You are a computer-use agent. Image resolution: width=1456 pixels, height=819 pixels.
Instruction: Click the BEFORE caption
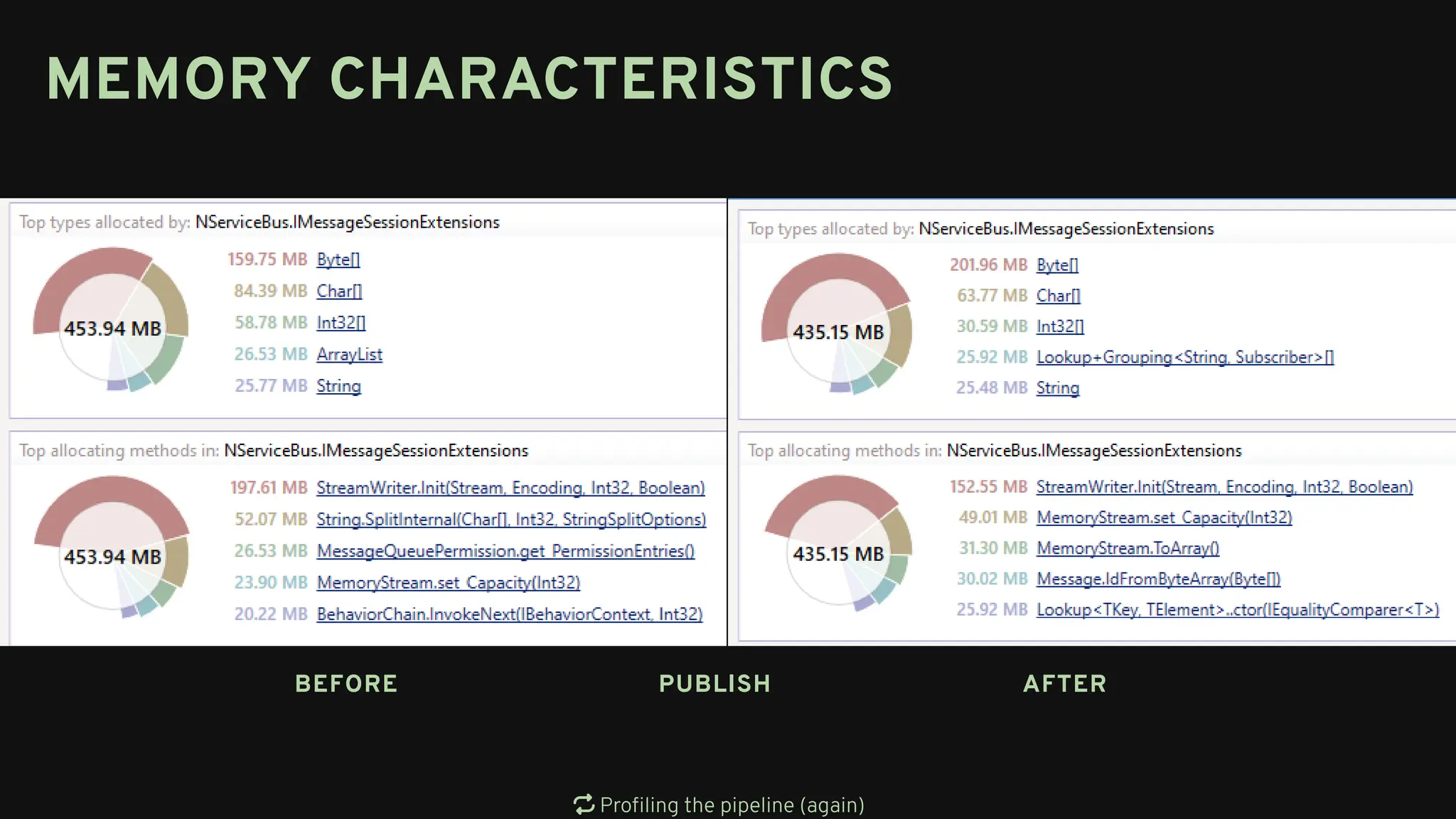click(x=346, y=684)
